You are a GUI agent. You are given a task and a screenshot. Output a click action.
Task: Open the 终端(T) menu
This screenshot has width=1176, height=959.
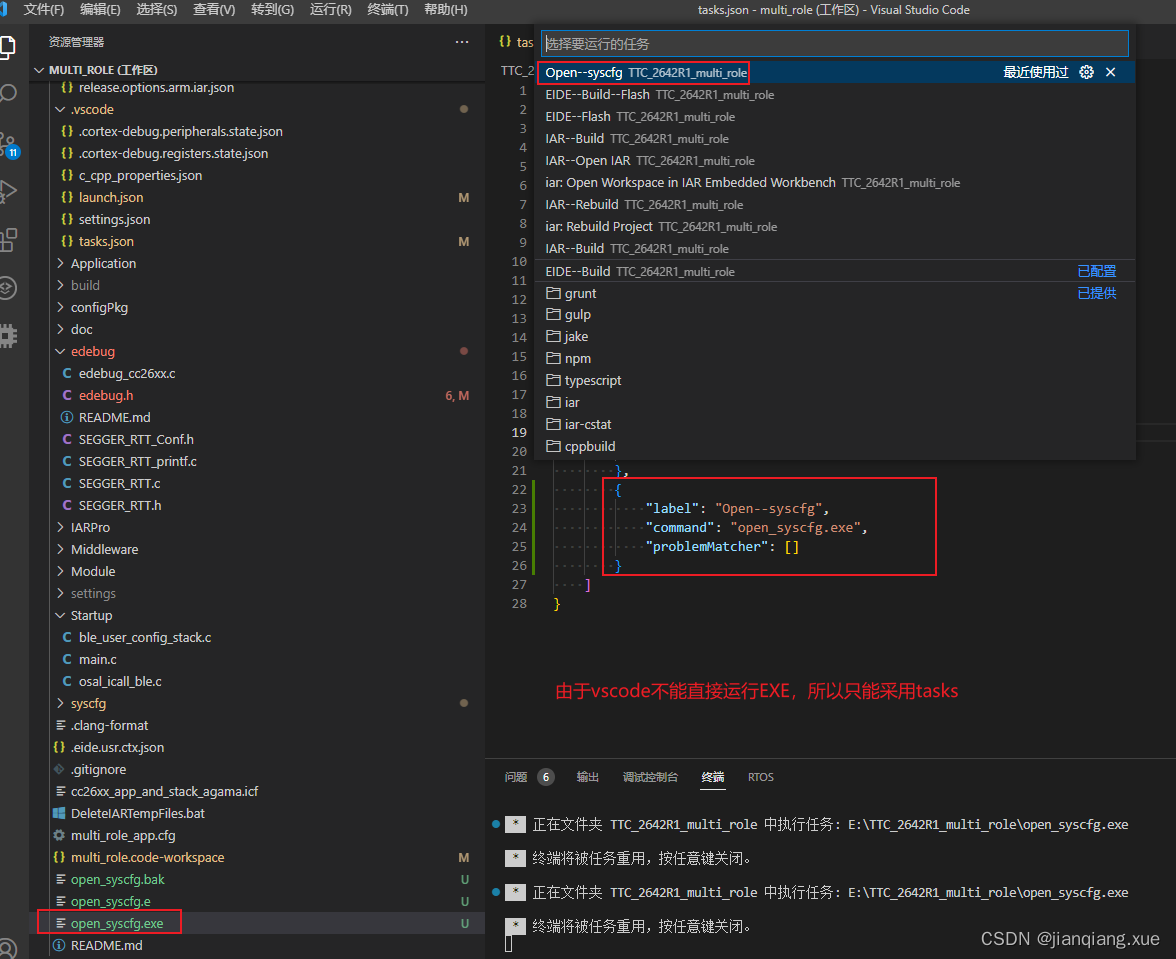(x=388, y=10)
